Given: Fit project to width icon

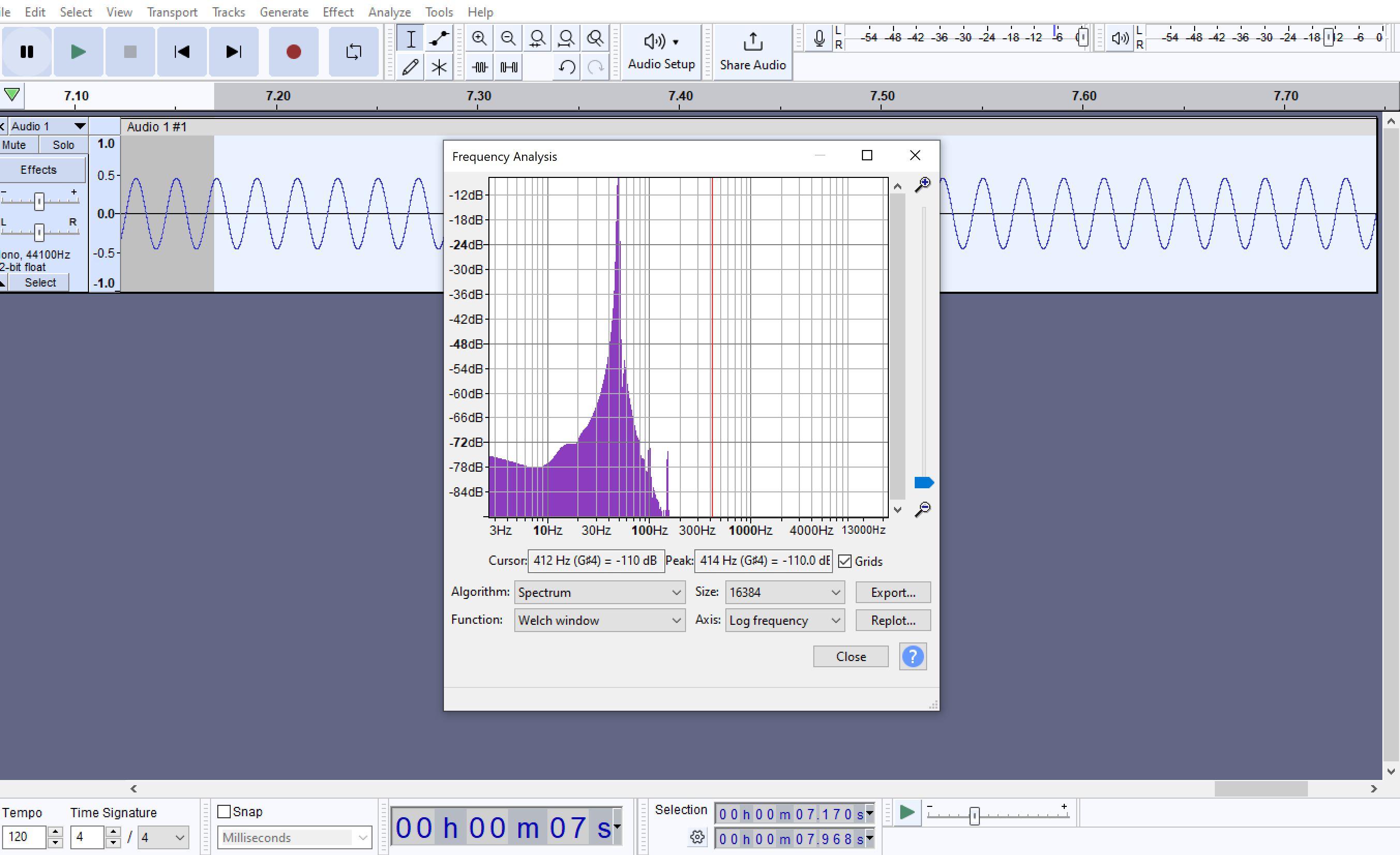Looking at the screenshot, I should click(566, 38).
